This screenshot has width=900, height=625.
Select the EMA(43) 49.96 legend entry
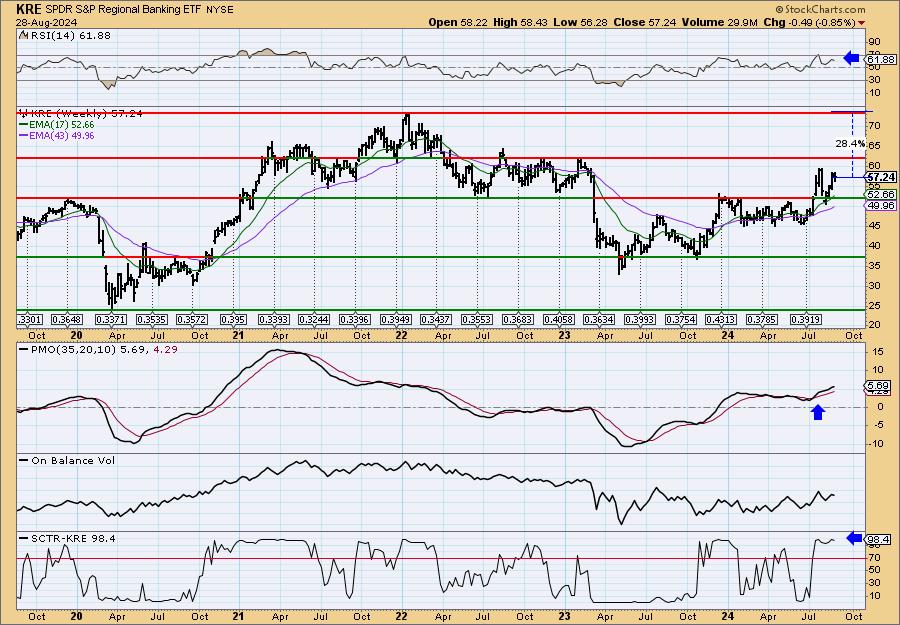coord(57,136)
